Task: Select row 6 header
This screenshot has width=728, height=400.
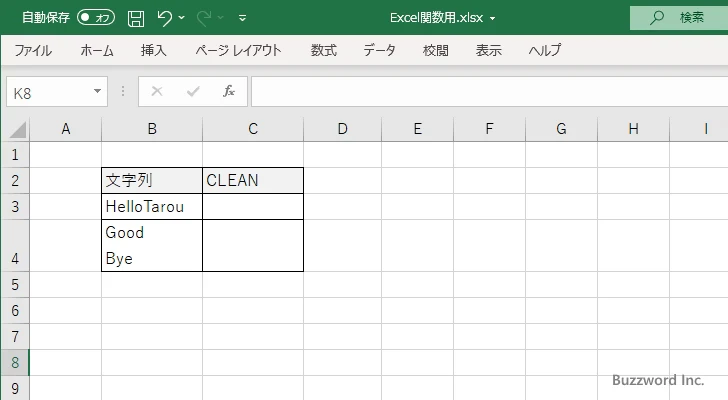Action: click(15, 310)
